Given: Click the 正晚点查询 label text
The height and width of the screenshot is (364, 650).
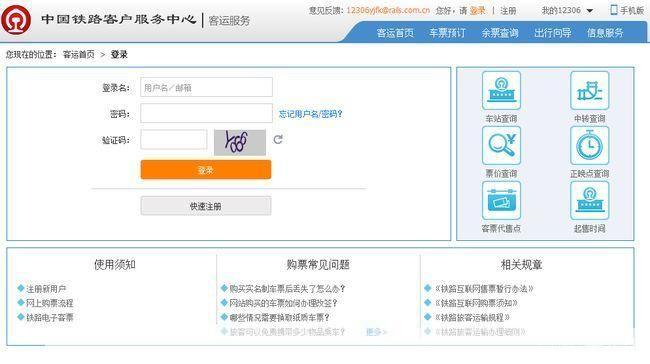Looking at the screenshot, I should 589,173.
